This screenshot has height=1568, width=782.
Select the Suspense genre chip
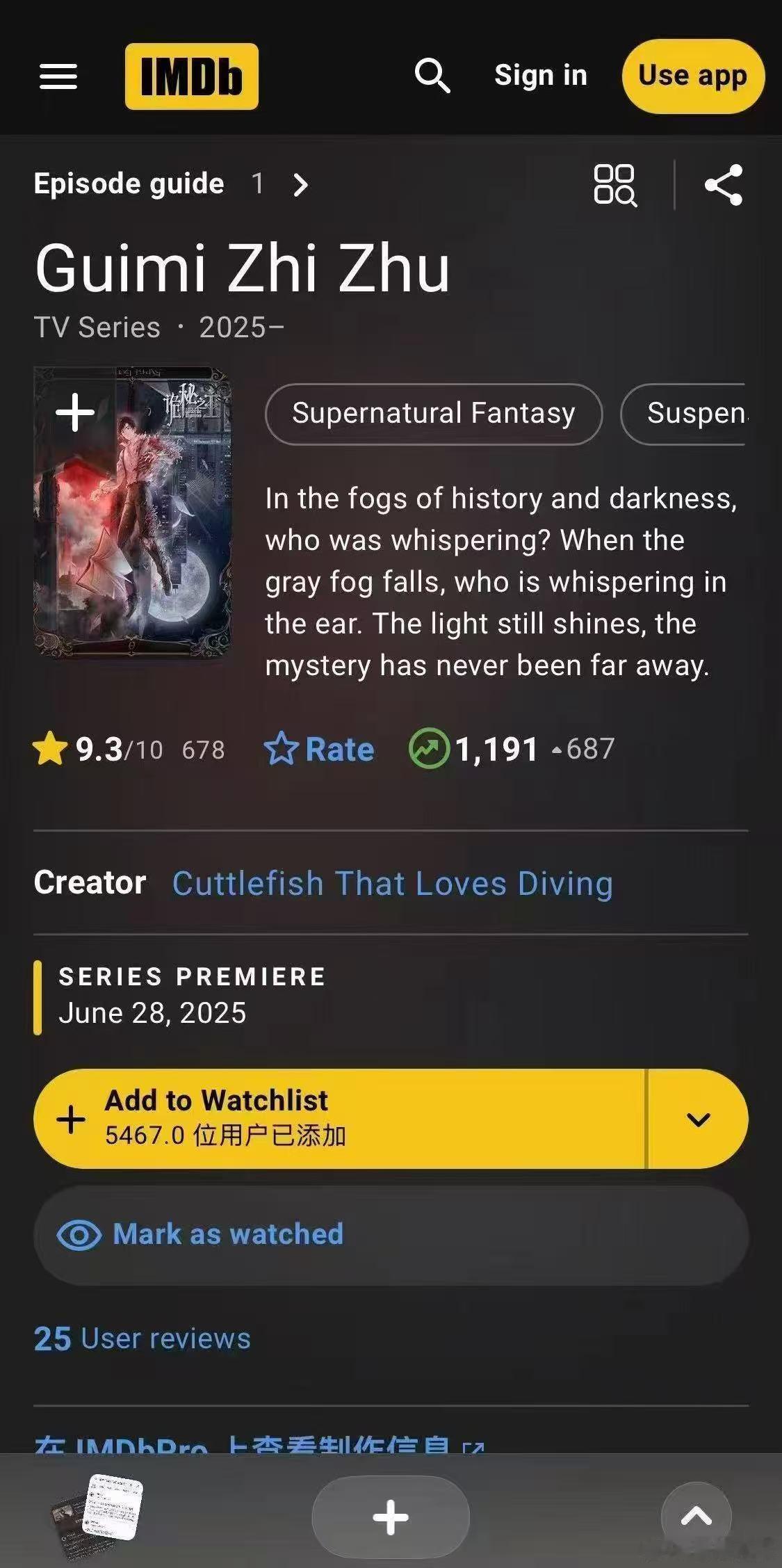683,414
